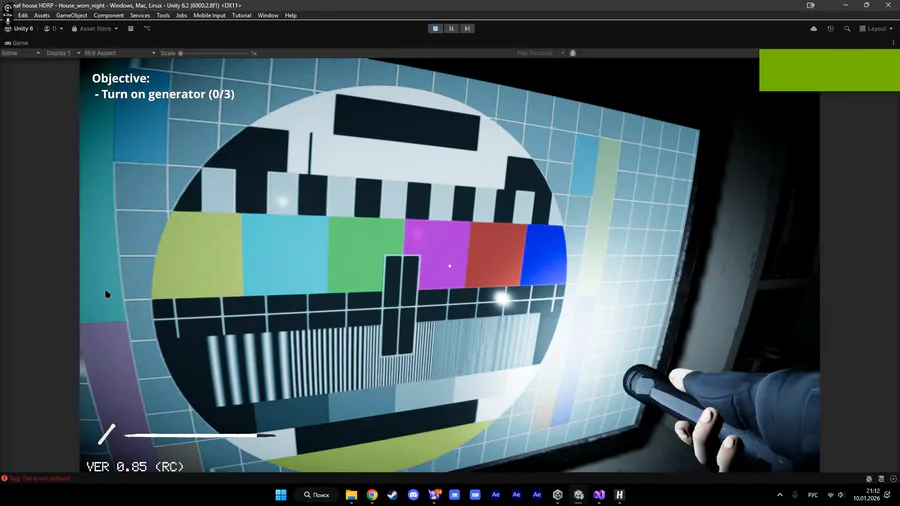900x506 pixels.
Task: Open the Layout dropdown
Action: pos(876,29)
